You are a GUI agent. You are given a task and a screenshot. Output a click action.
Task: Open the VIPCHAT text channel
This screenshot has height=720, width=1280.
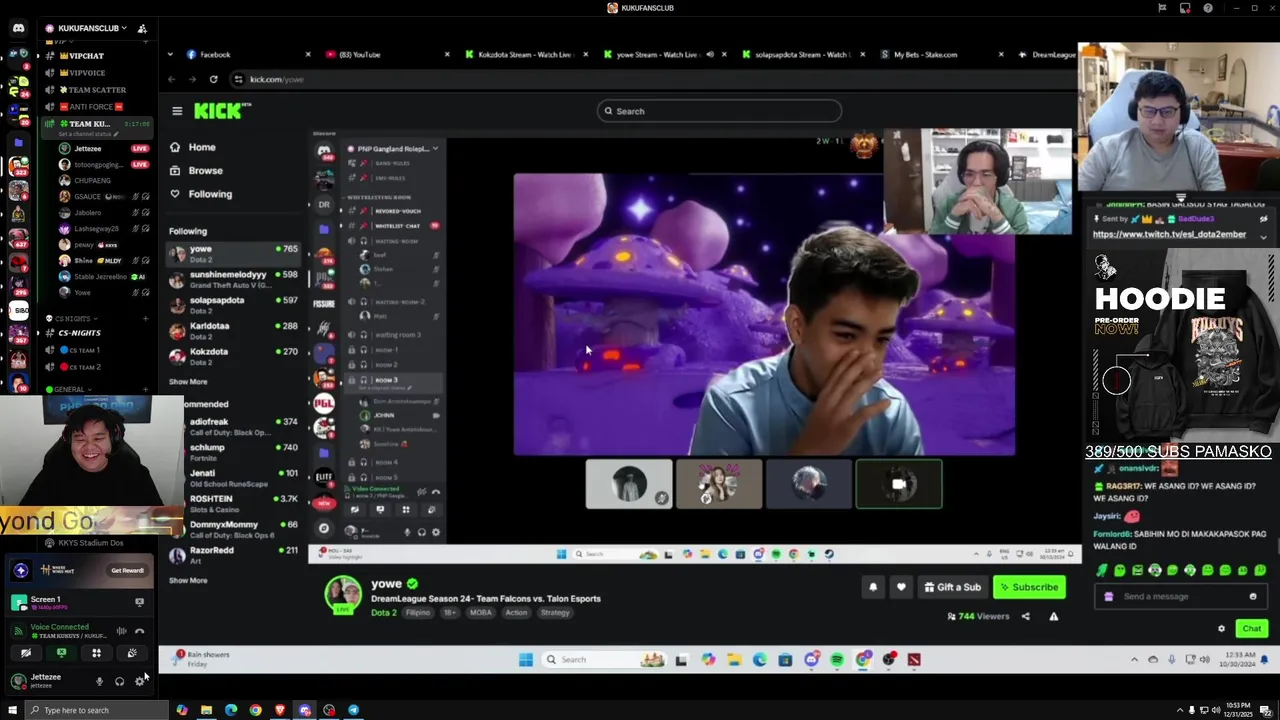coord(98,56)
